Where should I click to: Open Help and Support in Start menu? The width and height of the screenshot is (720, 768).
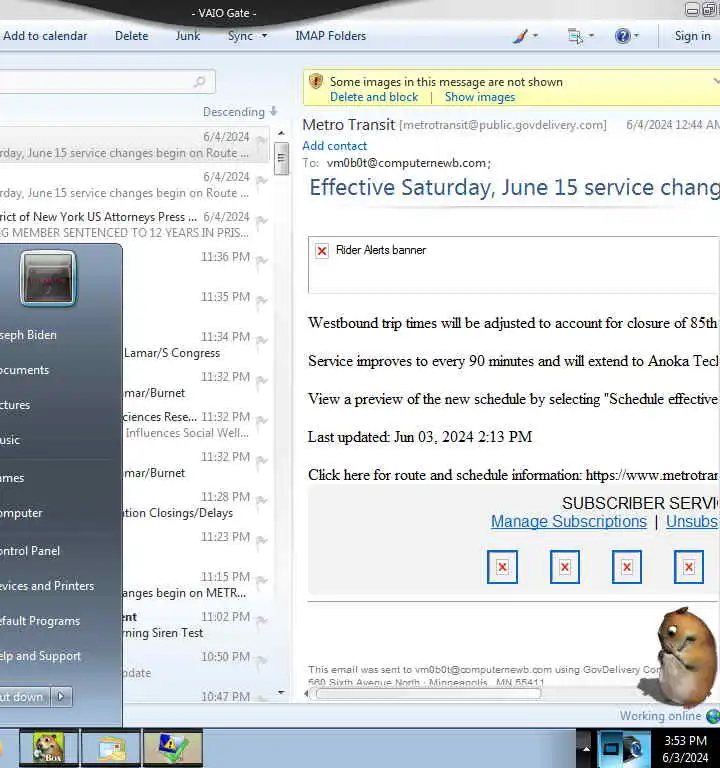[40, 656]
